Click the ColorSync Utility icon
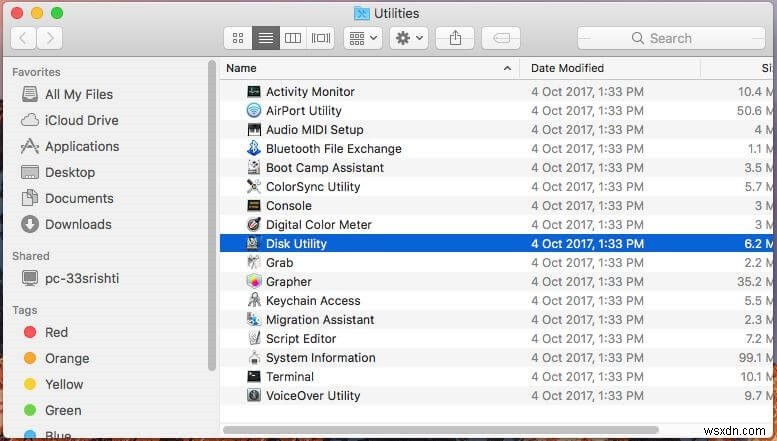Screen dimensions: 777x441 (254, 187)
